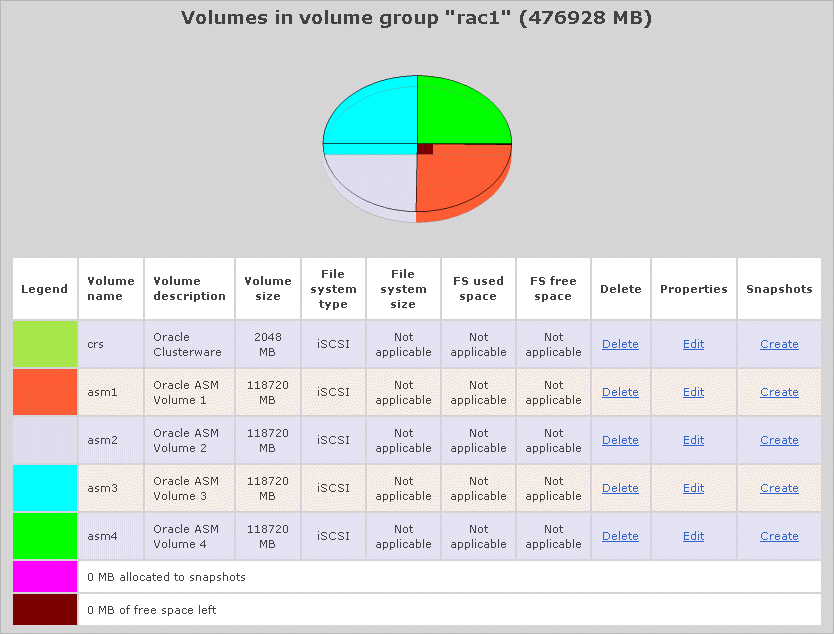Click the dark red free space swatch

pos(45,610)
